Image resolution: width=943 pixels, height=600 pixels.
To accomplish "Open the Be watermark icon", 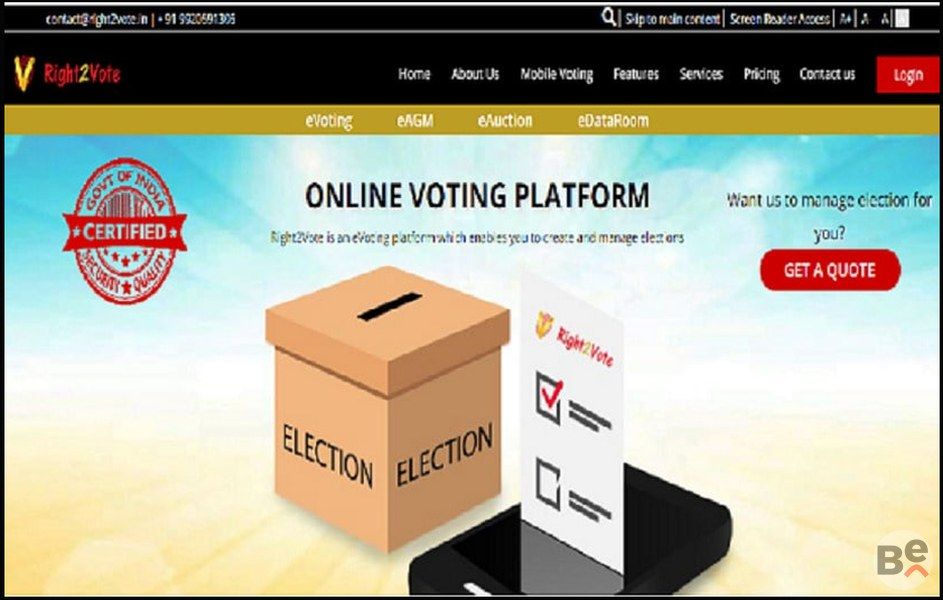I will (903, 559).
